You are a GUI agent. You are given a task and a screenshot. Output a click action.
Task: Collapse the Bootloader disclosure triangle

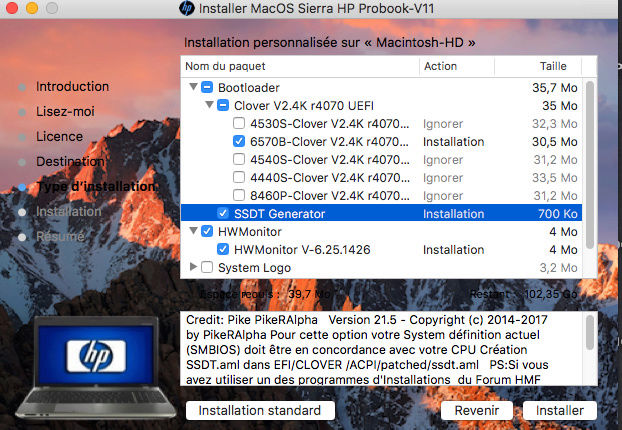(x=193, y=87)
